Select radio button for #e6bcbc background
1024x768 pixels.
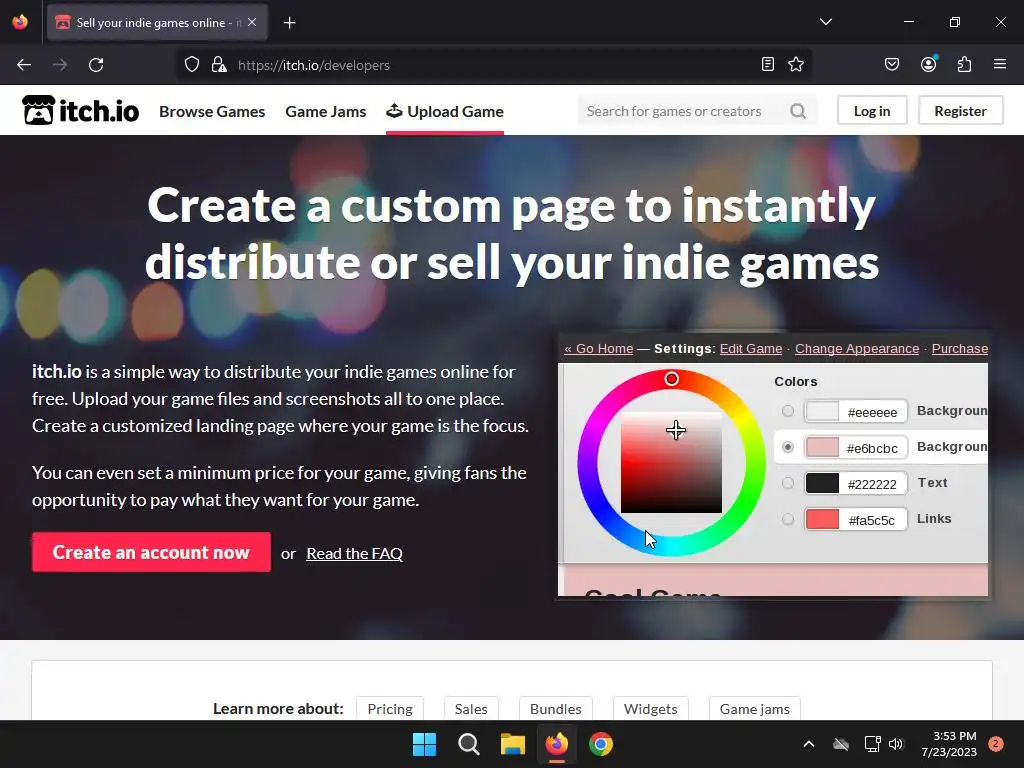(x=788, y=447)
